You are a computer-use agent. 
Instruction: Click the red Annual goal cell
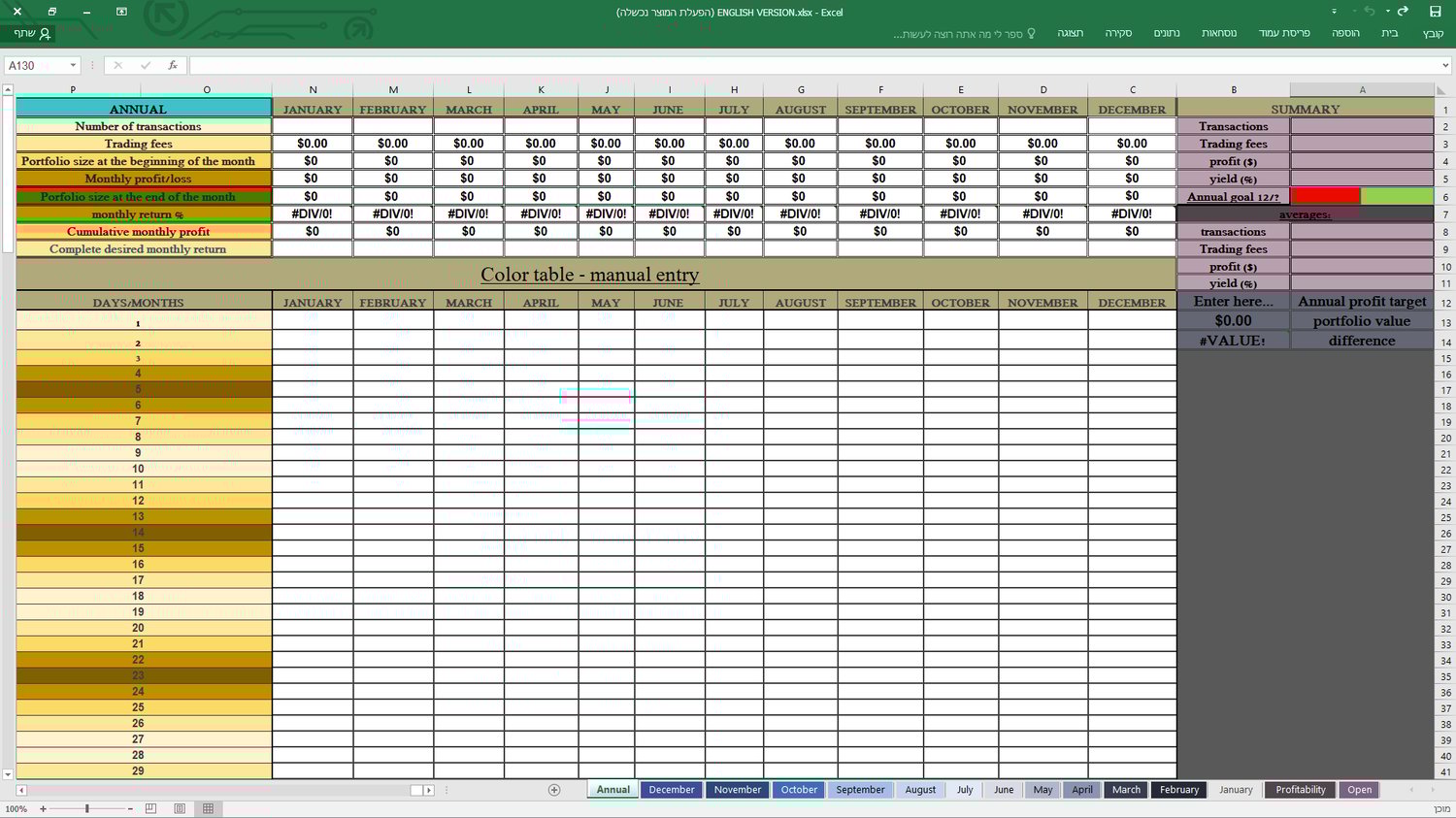click(1325, 196)
